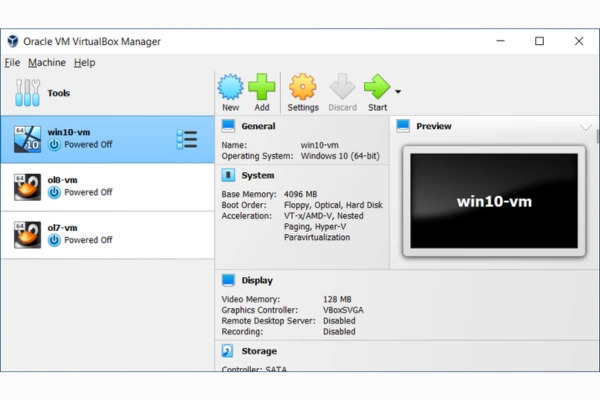
Task: Open Settings with the orange gear icon
Action: pyautogui.click(x=303, y=87)
